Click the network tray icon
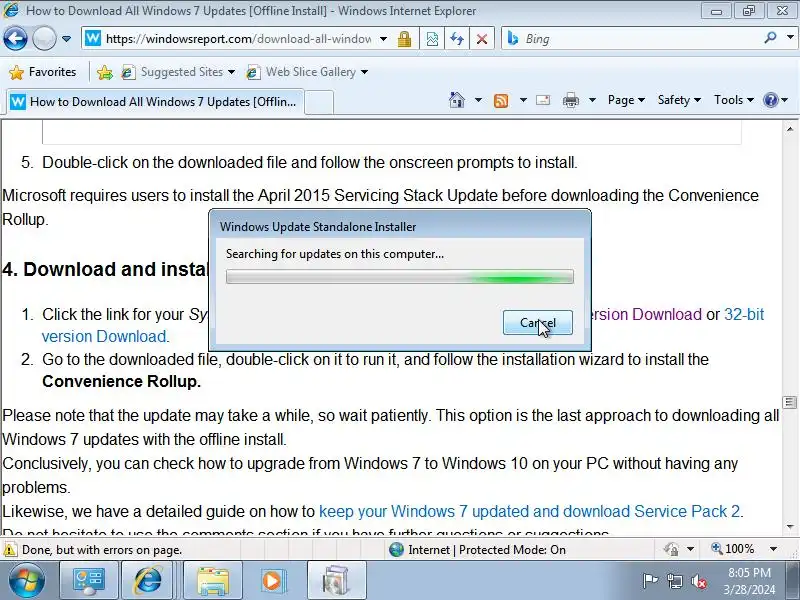 pos(674,581)
